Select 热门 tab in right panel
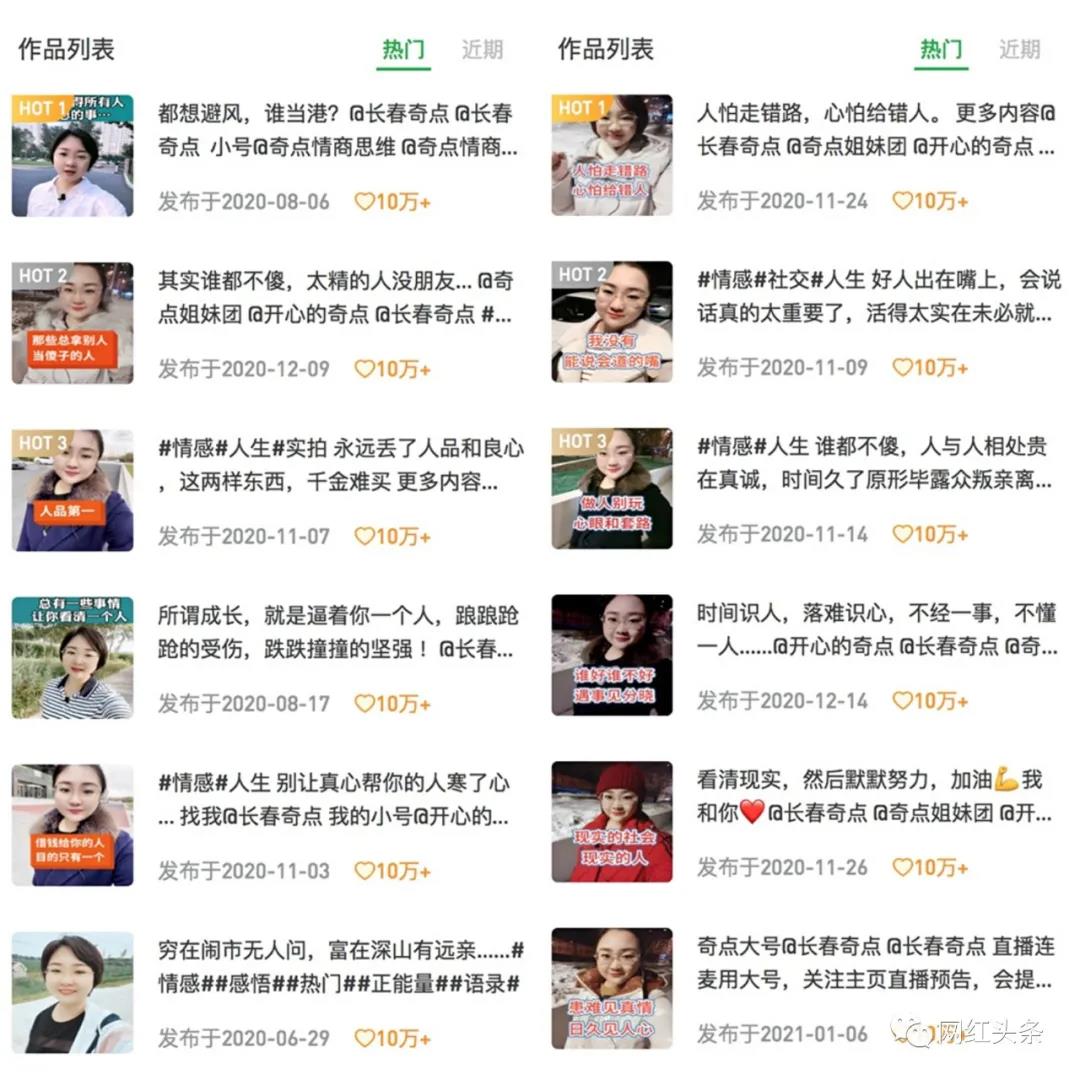Screen dimensions: 1080x1080 (942, 50)
